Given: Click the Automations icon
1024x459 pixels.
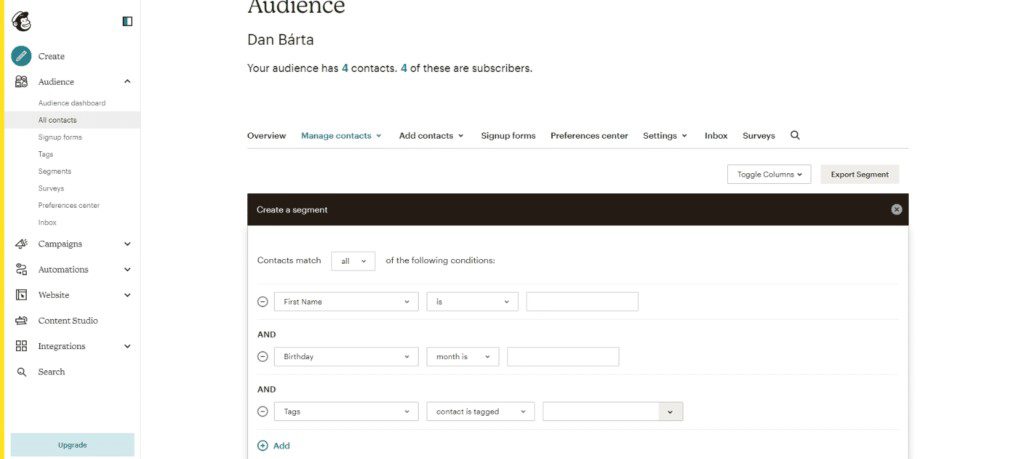Looking at the screenshot, I should click(x=21, y=269).
